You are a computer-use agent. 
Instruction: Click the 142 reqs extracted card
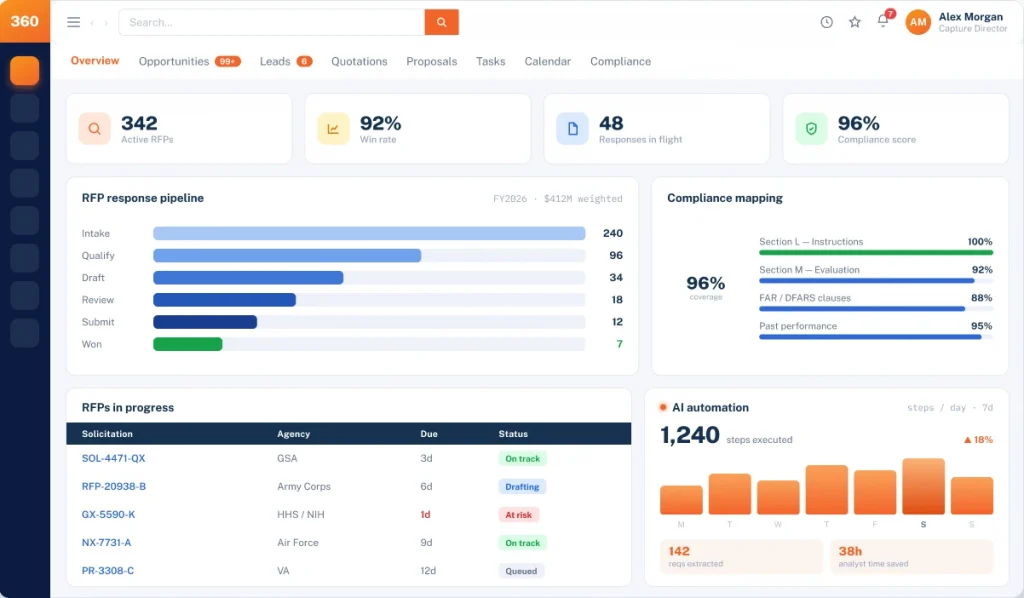[741, 556]
